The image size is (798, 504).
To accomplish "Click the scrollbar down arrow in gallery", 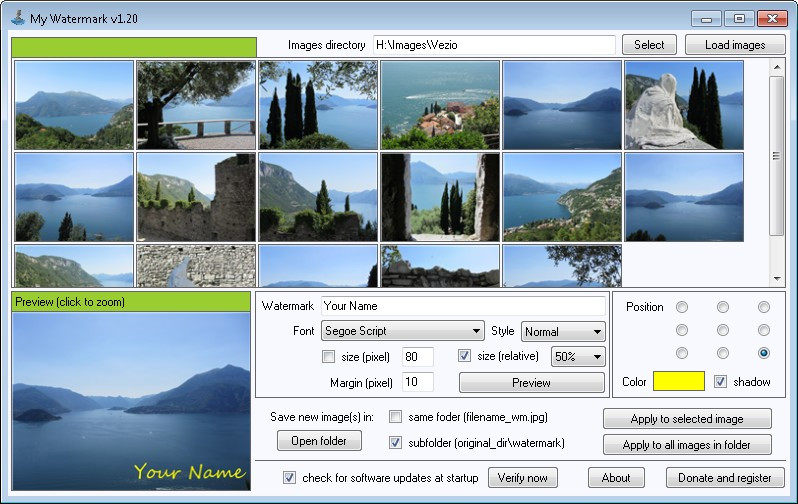I will coord(777,279).
